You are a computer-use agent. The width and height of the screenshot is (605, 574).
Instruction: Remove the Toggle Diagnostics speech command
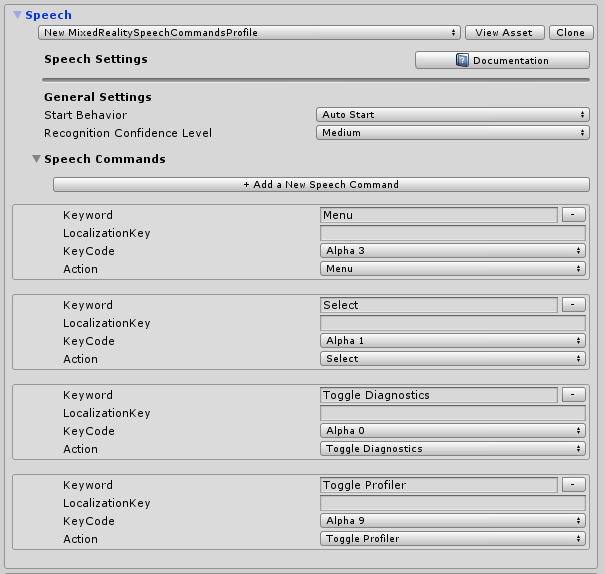click(573, 394)
